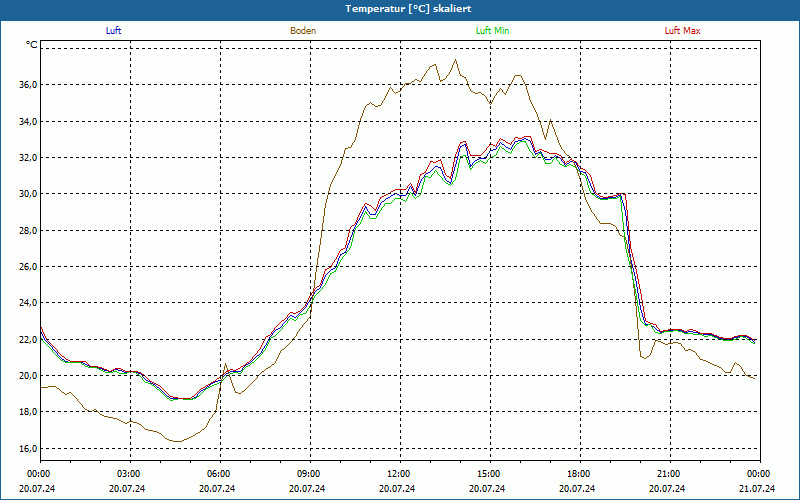Viewport: 800px width, 500px height.
Task: Click the 21:00 time label
Action: pos(670,474)
